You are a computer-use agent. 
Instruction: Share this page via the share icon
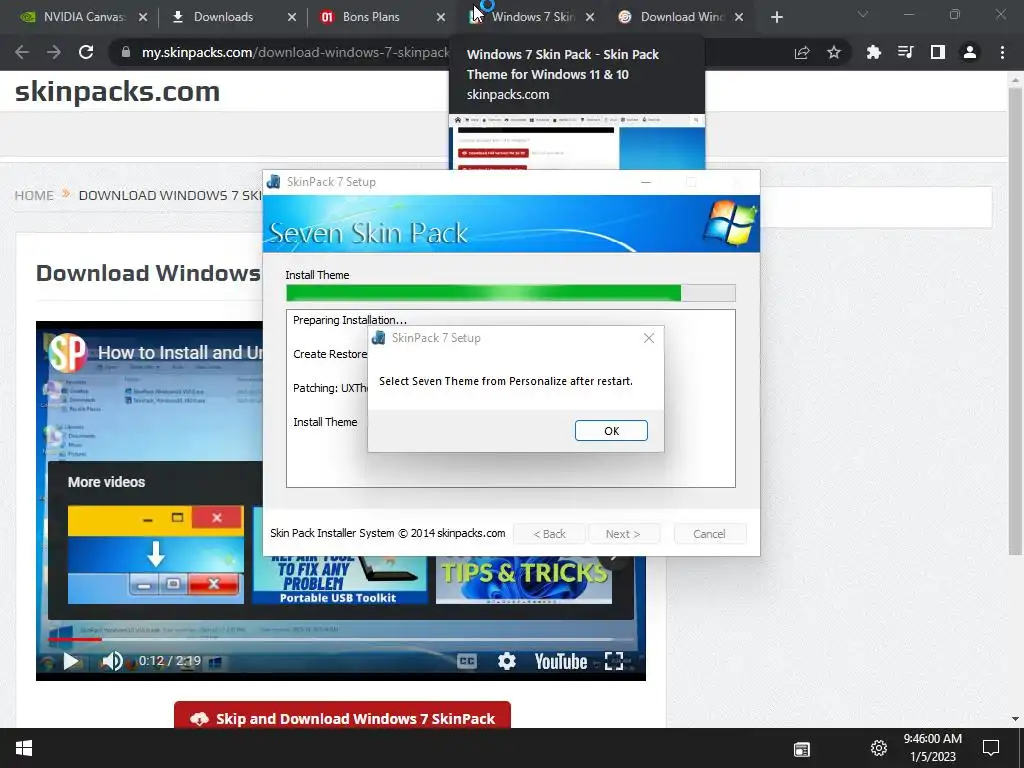pyautogui.click(x=802, y=52)
